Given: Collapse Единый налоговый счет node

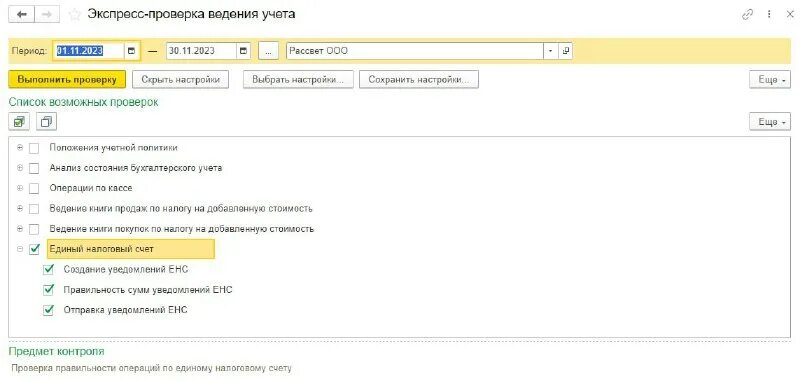Looking at the screenshot, I should 20,249.
